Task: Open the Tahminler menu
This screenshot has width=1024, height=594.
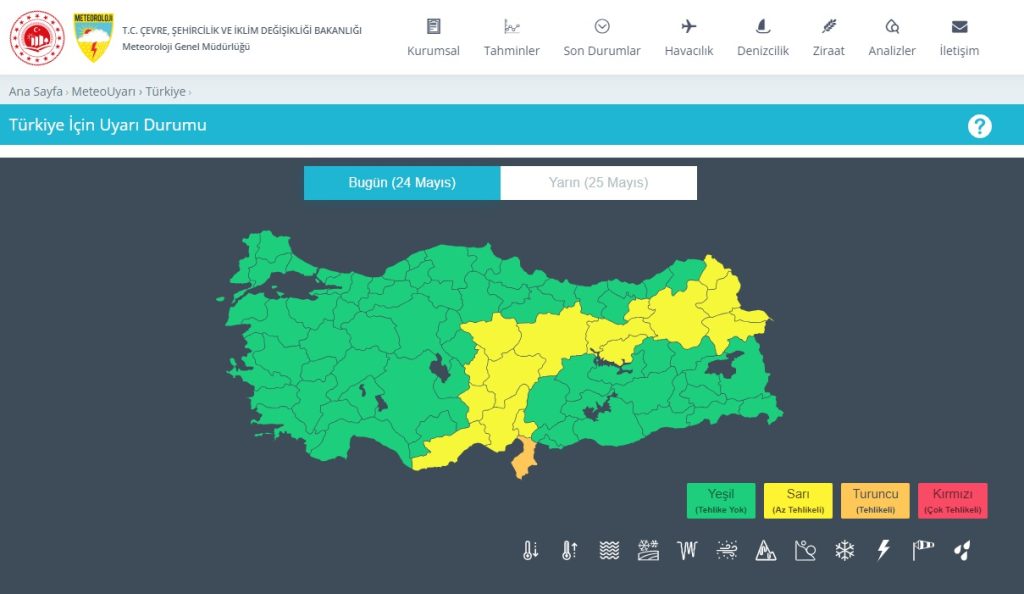Action: [511, 38]
